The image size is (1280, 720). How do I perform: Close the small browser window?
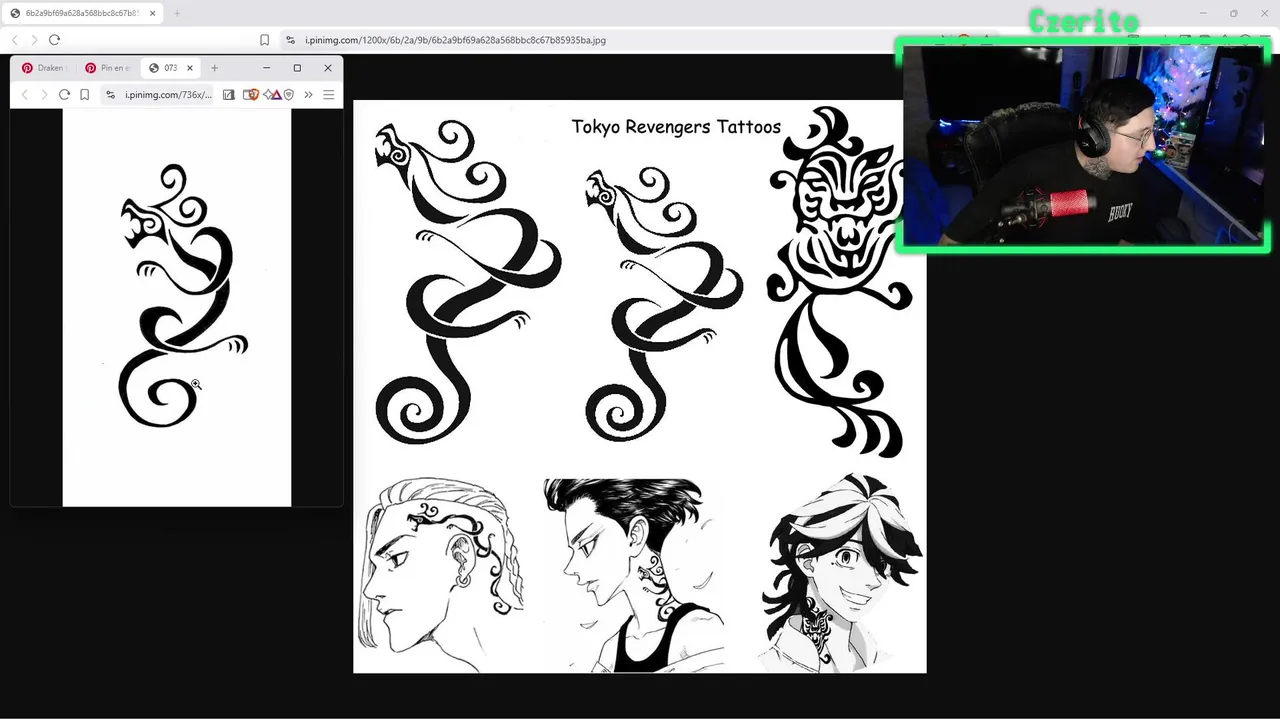(x=327, y=68)
